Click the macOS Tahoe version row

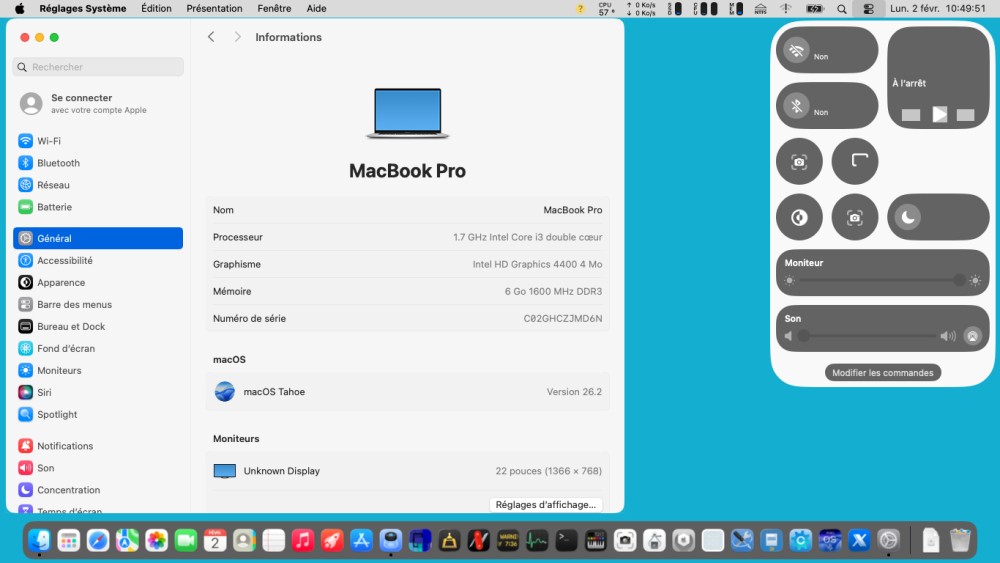pos(408,391)
